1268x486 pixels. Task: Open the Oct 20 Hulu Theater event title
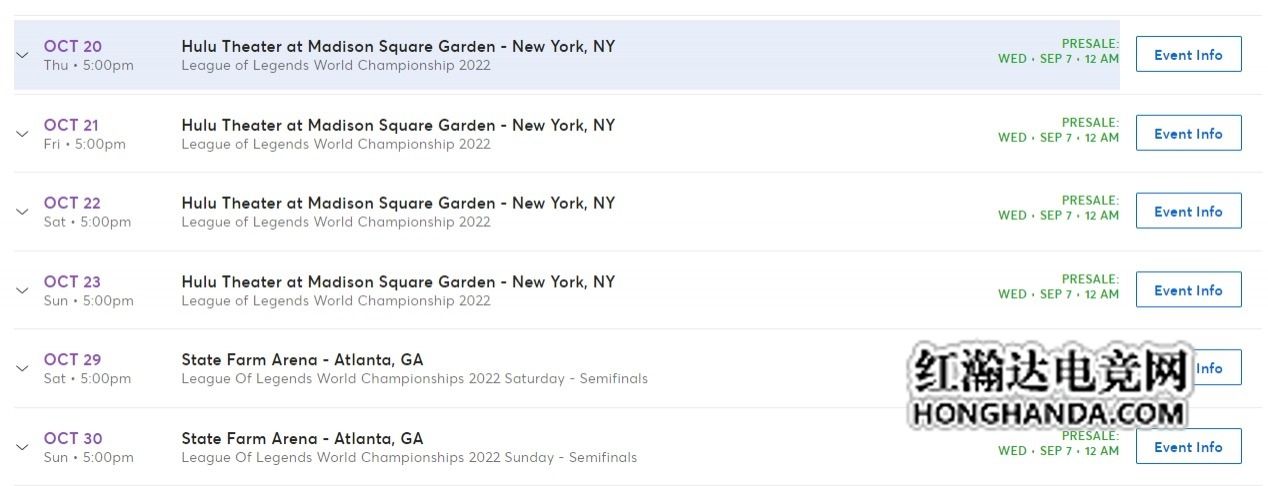click(398, 47)
